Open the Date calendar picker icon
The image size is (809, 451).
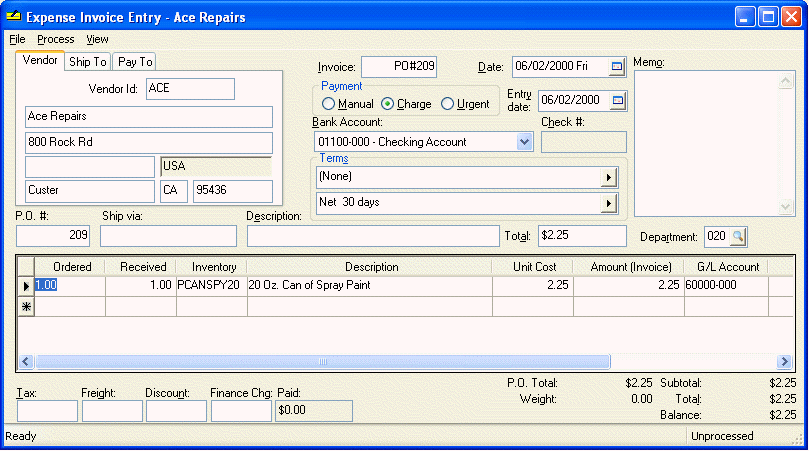point(617,67)
